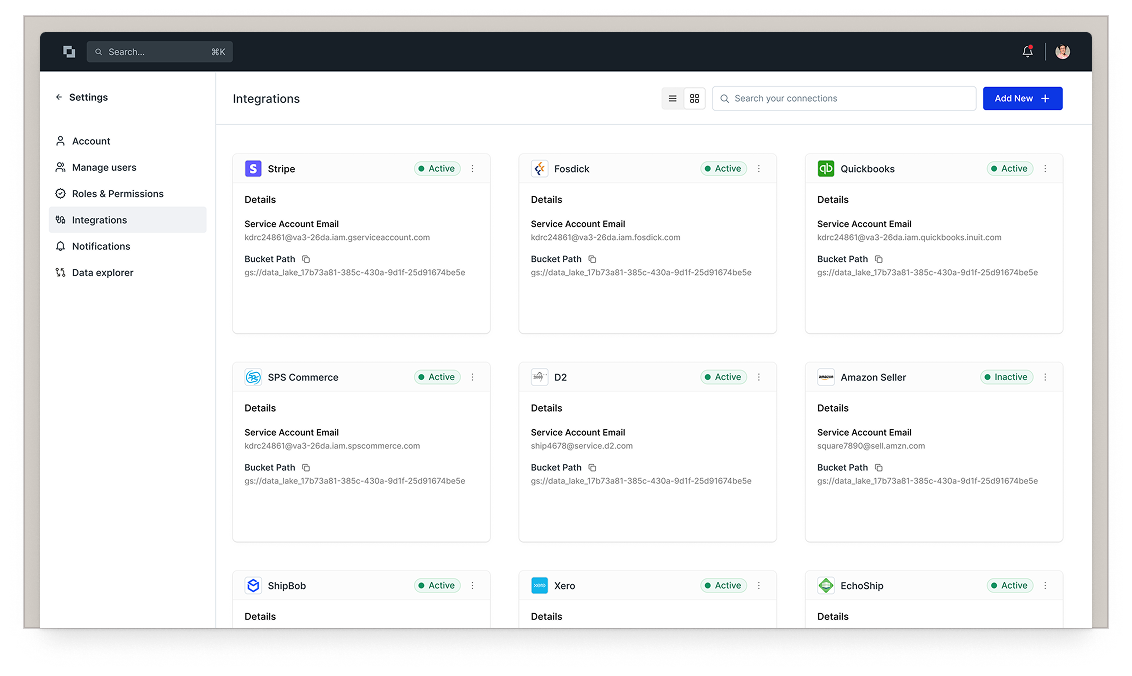Focus the global search bar
The image size is (1132, 676).
[x=160, y=52]
